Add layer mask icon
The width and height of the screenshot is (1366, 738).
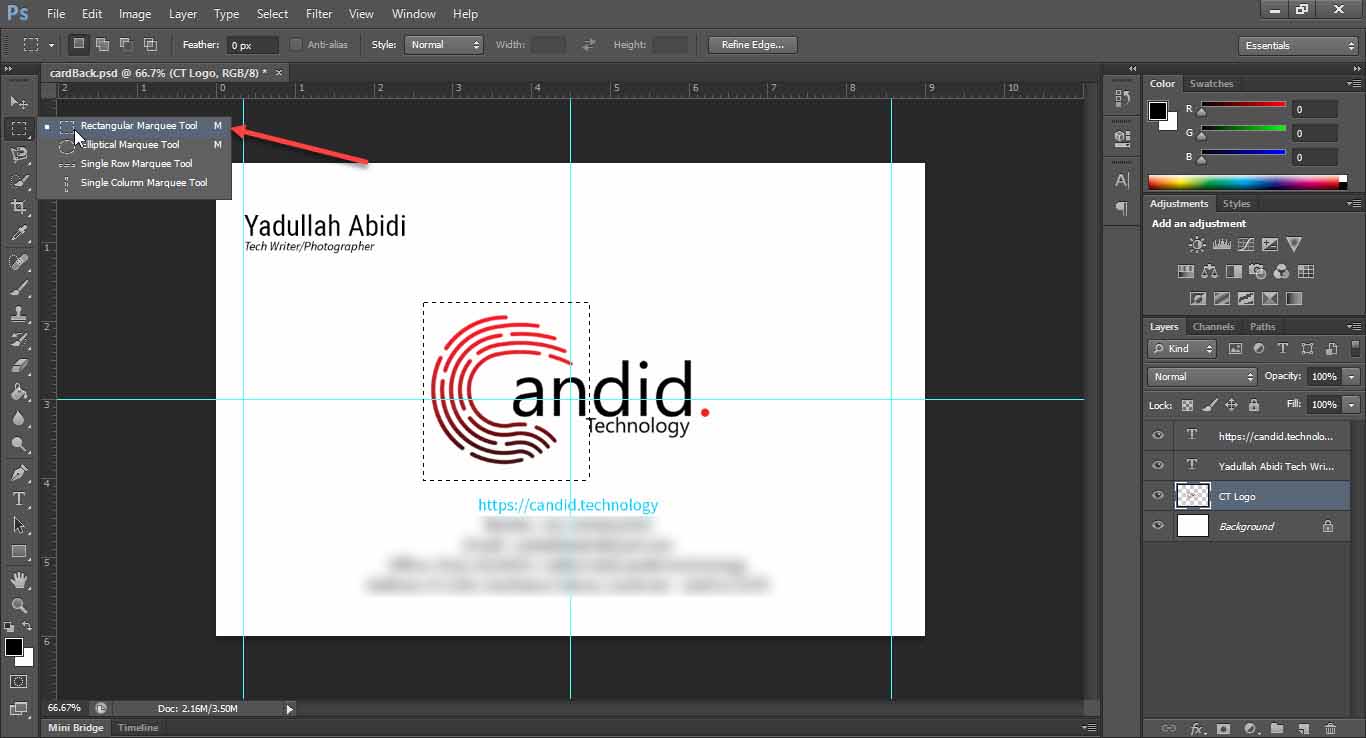(1222, 729)
